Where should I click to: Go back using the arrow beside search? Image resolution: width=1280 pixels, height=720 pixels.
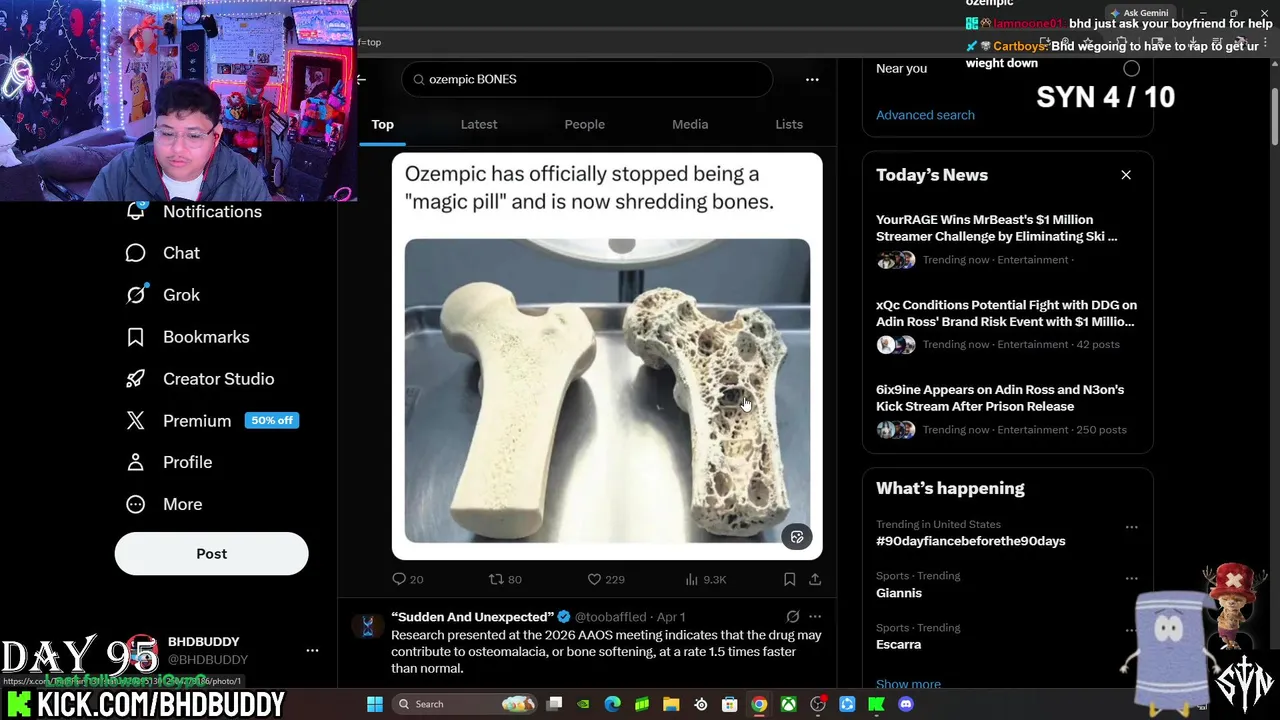(x=362, y=79)
